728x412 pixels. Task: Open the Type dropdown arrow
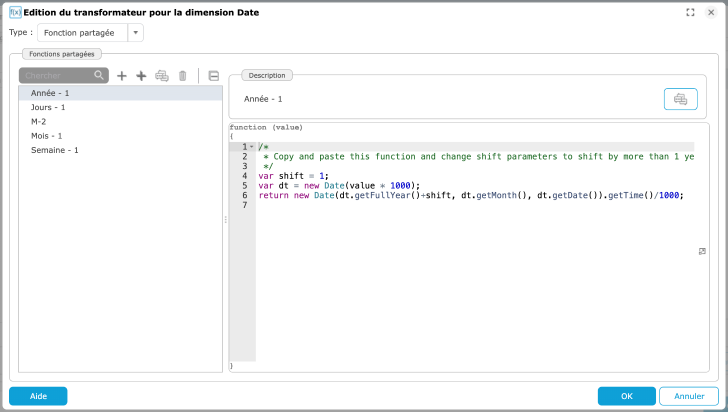click(136, 33)
